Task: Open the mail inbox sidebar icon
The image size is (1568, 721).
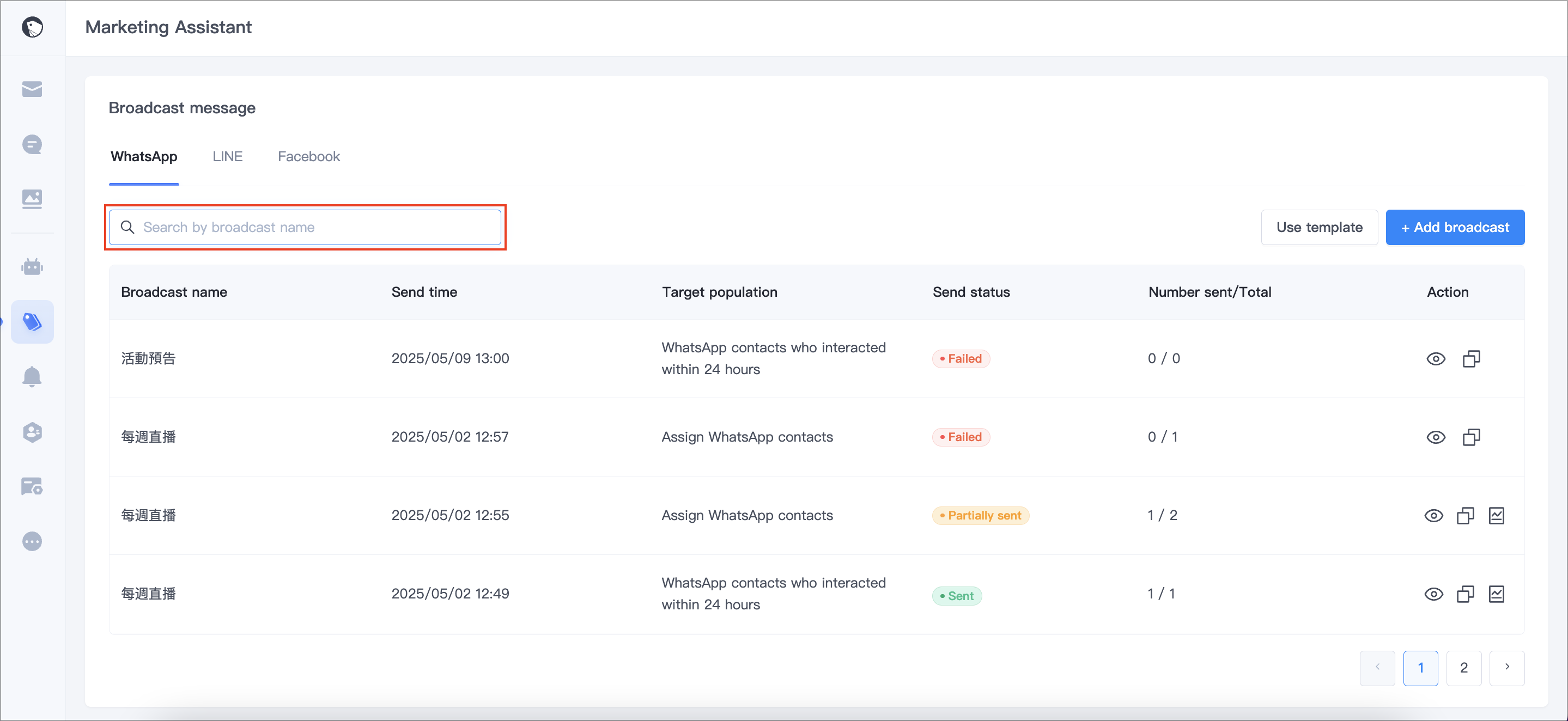Action: [x=32, y=89]
